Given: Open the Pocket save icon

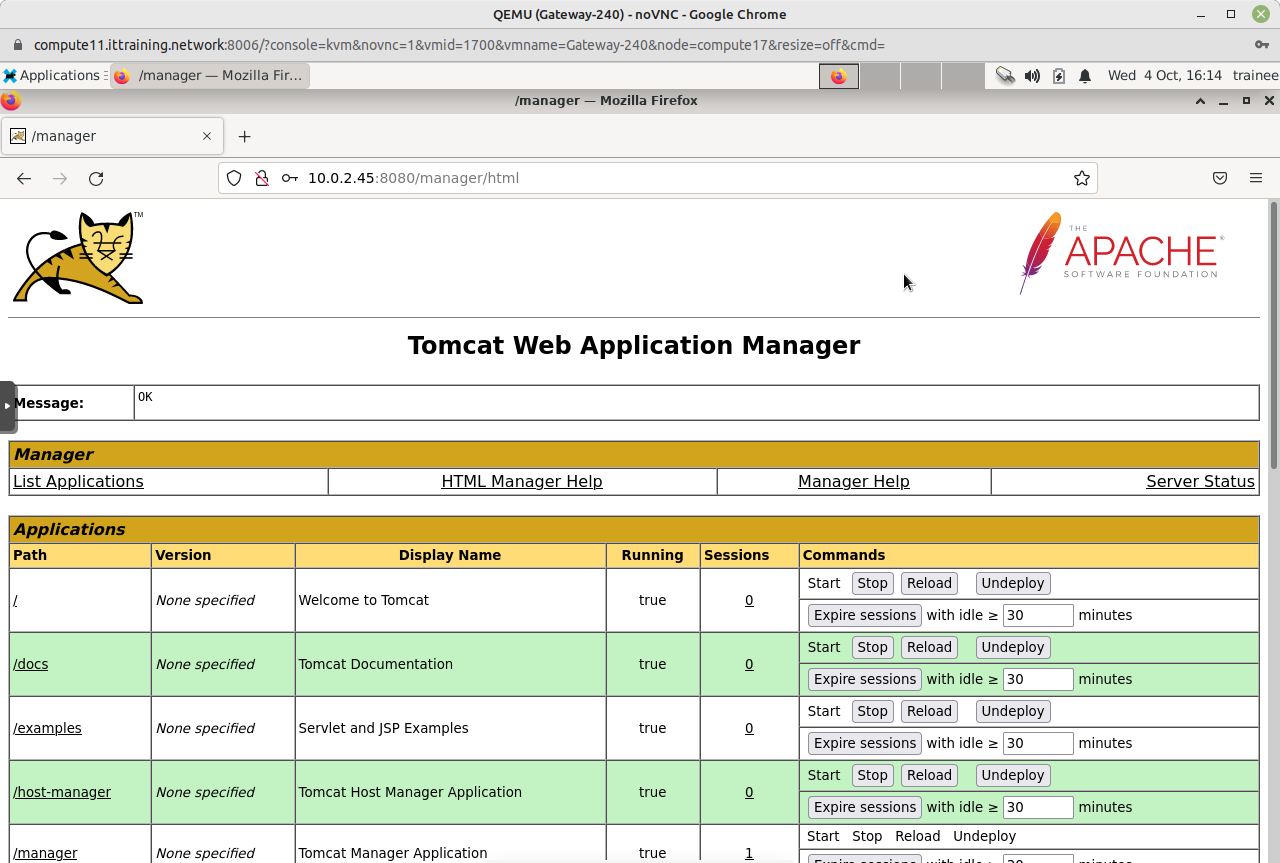Looking at the screenshot, I should (x=1220, y=178).
